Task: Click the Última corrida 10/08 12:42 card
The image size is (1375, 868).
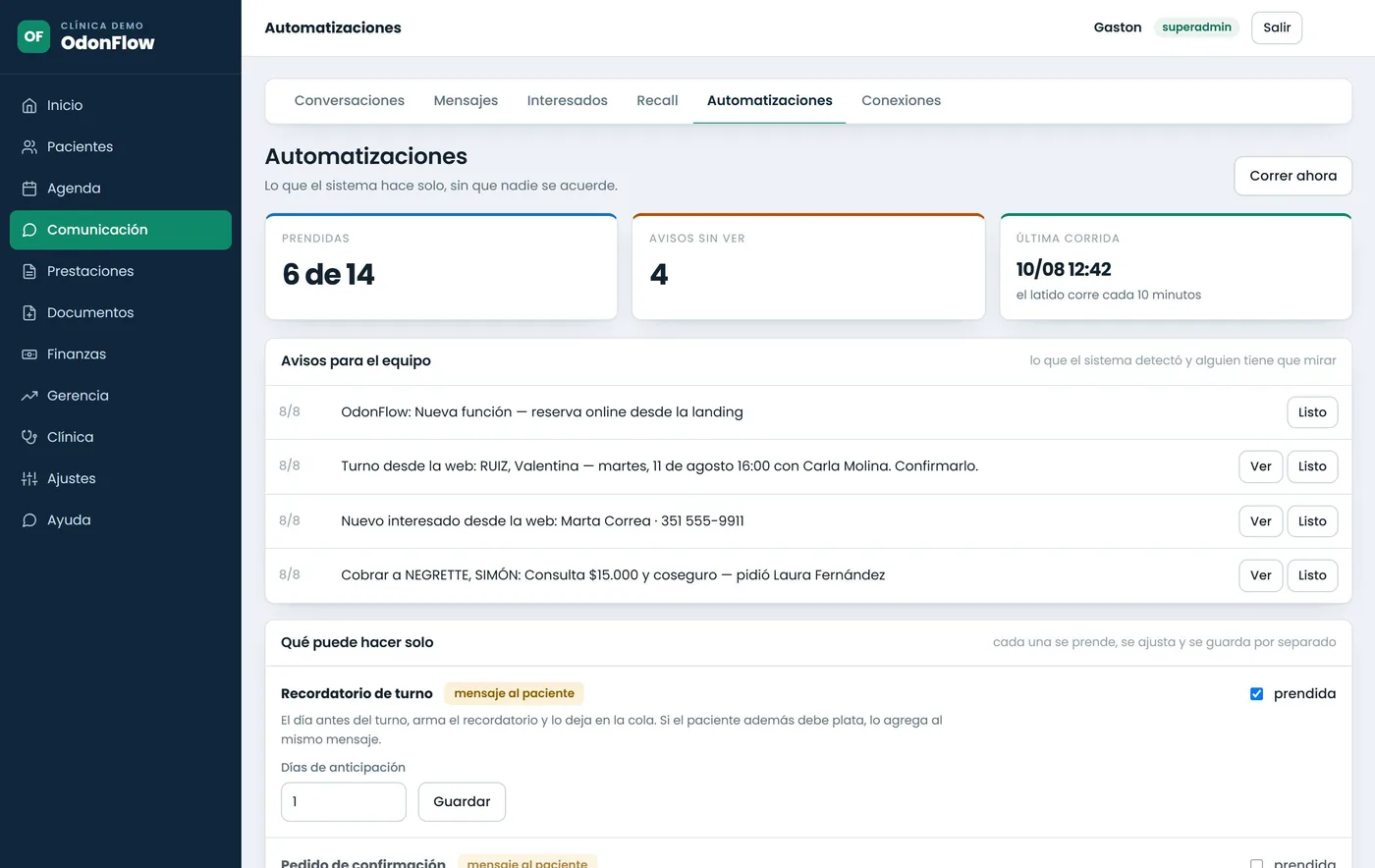Action: (x=1176, y=267)
